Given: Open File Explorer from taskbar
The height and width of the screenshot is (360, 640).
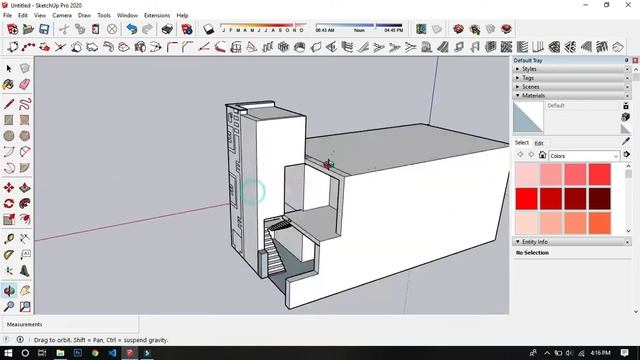Looking at the screenshot, I should click(x=60, y=353).
